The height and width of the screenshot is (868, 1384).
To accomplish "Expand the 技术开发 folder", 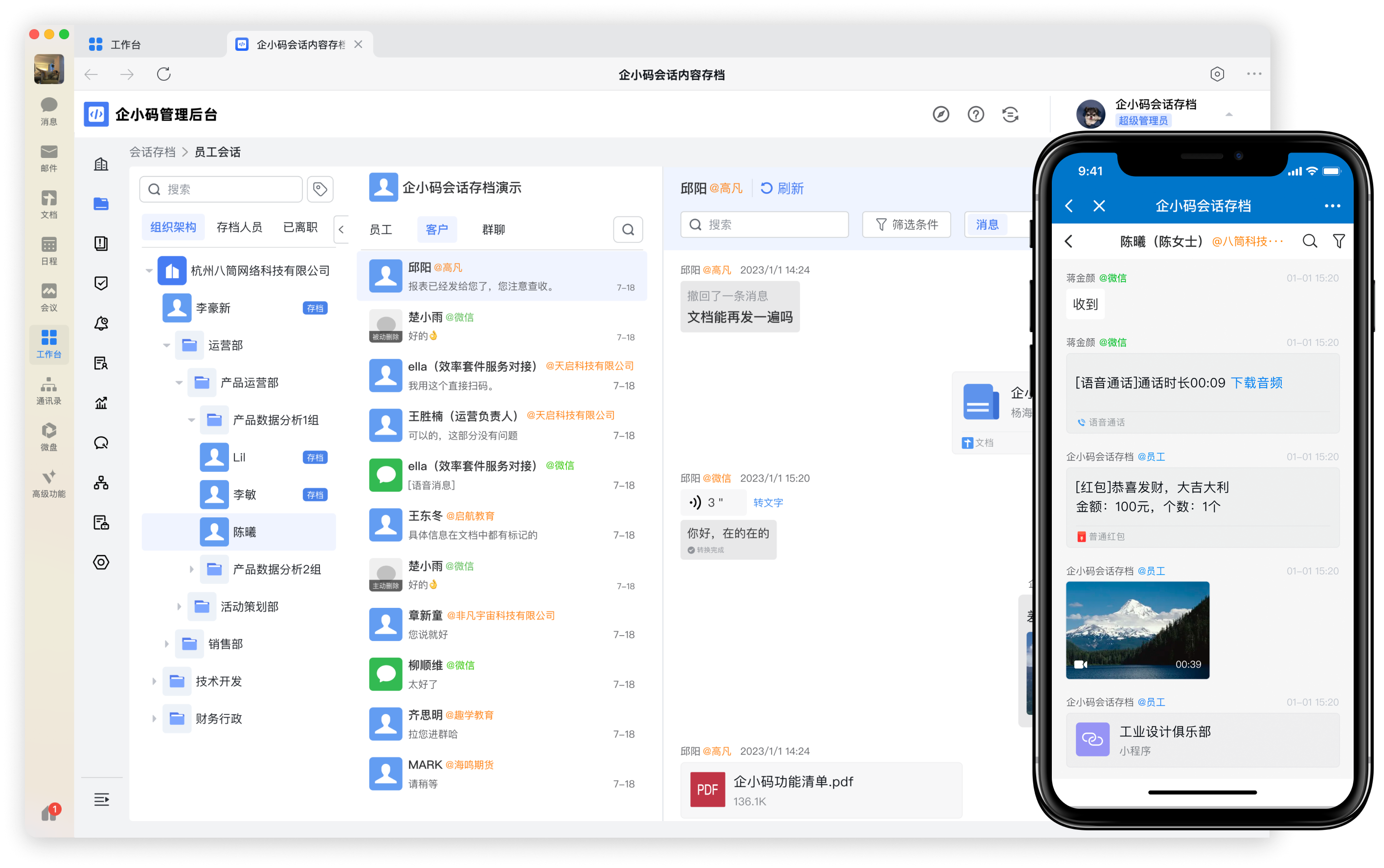I will coord(154,681).
